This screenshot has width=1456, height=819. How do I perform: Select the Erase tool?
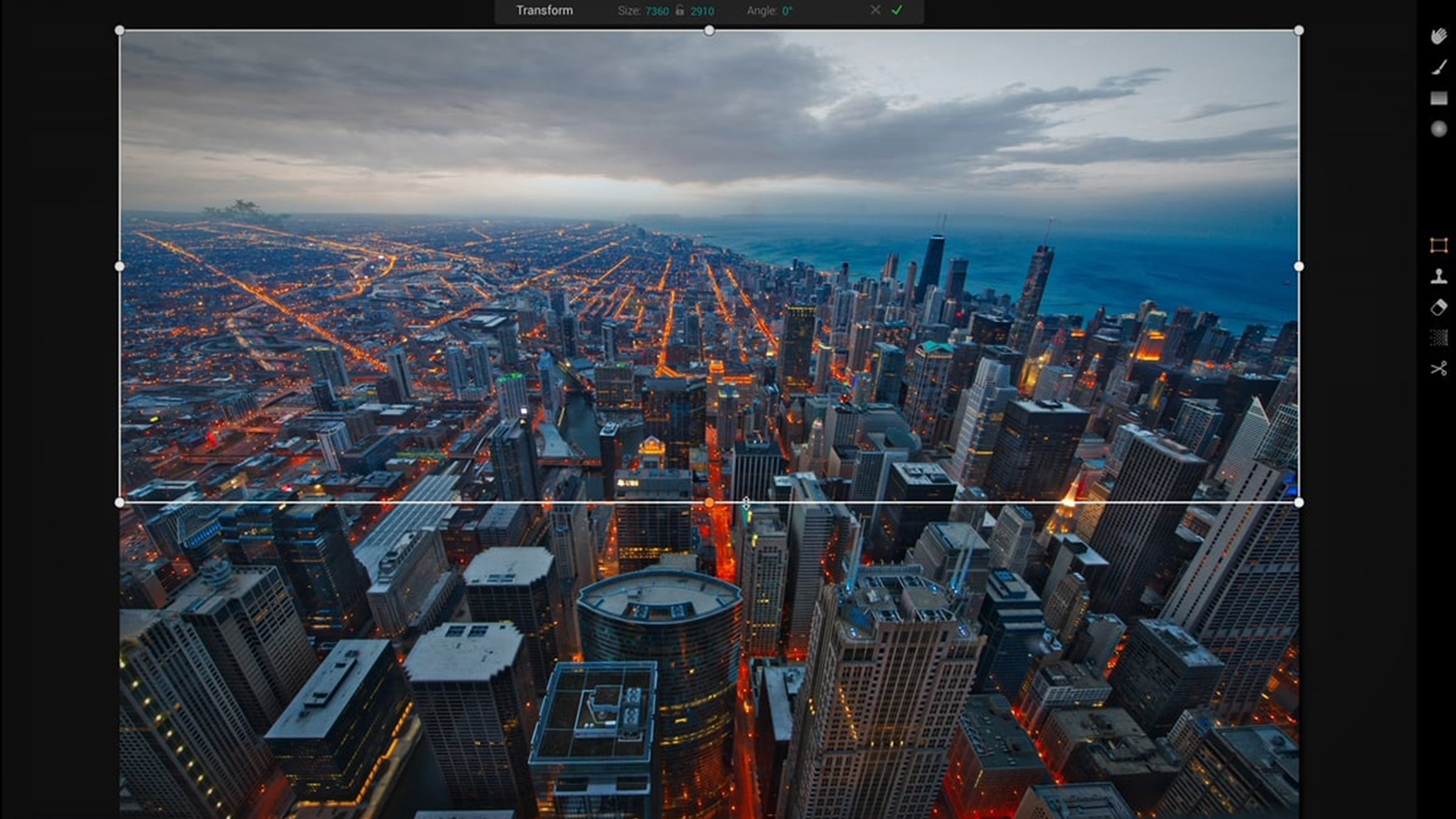[1438, 307]
